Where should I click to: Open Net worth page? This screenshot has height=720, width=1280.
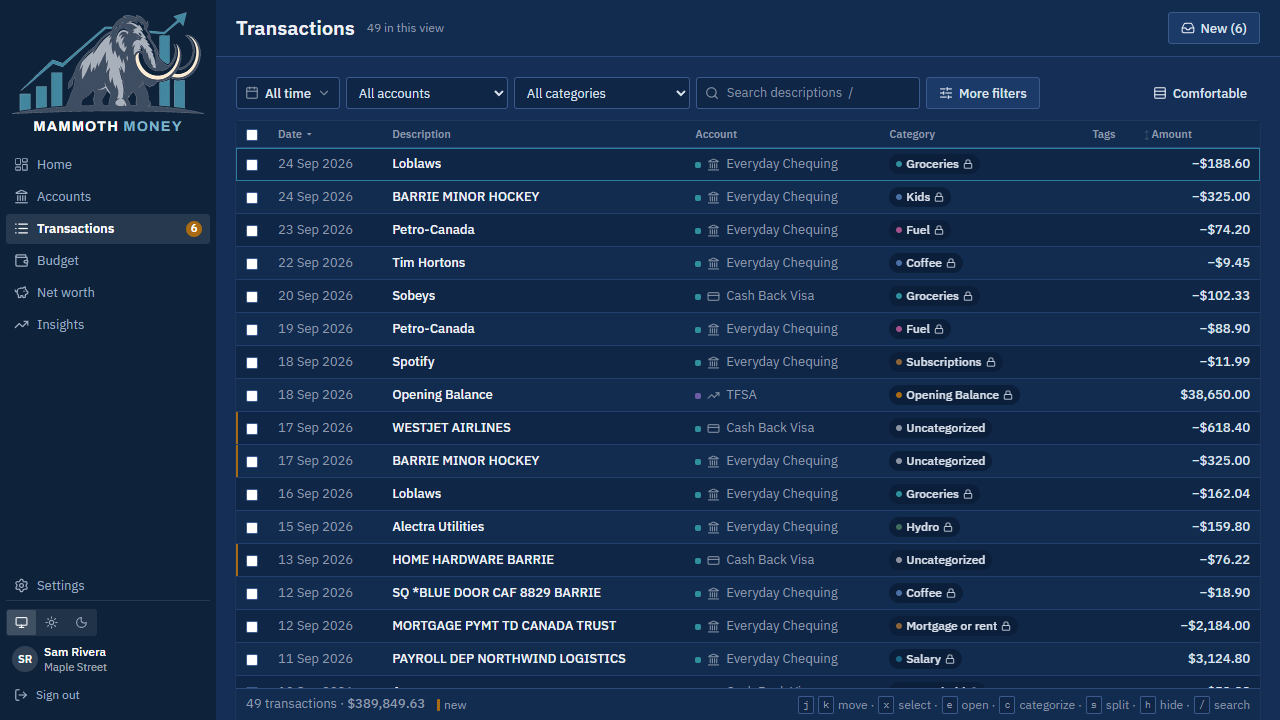(108, 293)
